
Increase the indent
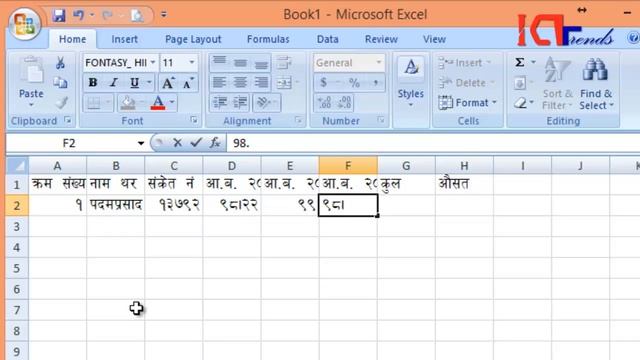pos(240,102)
